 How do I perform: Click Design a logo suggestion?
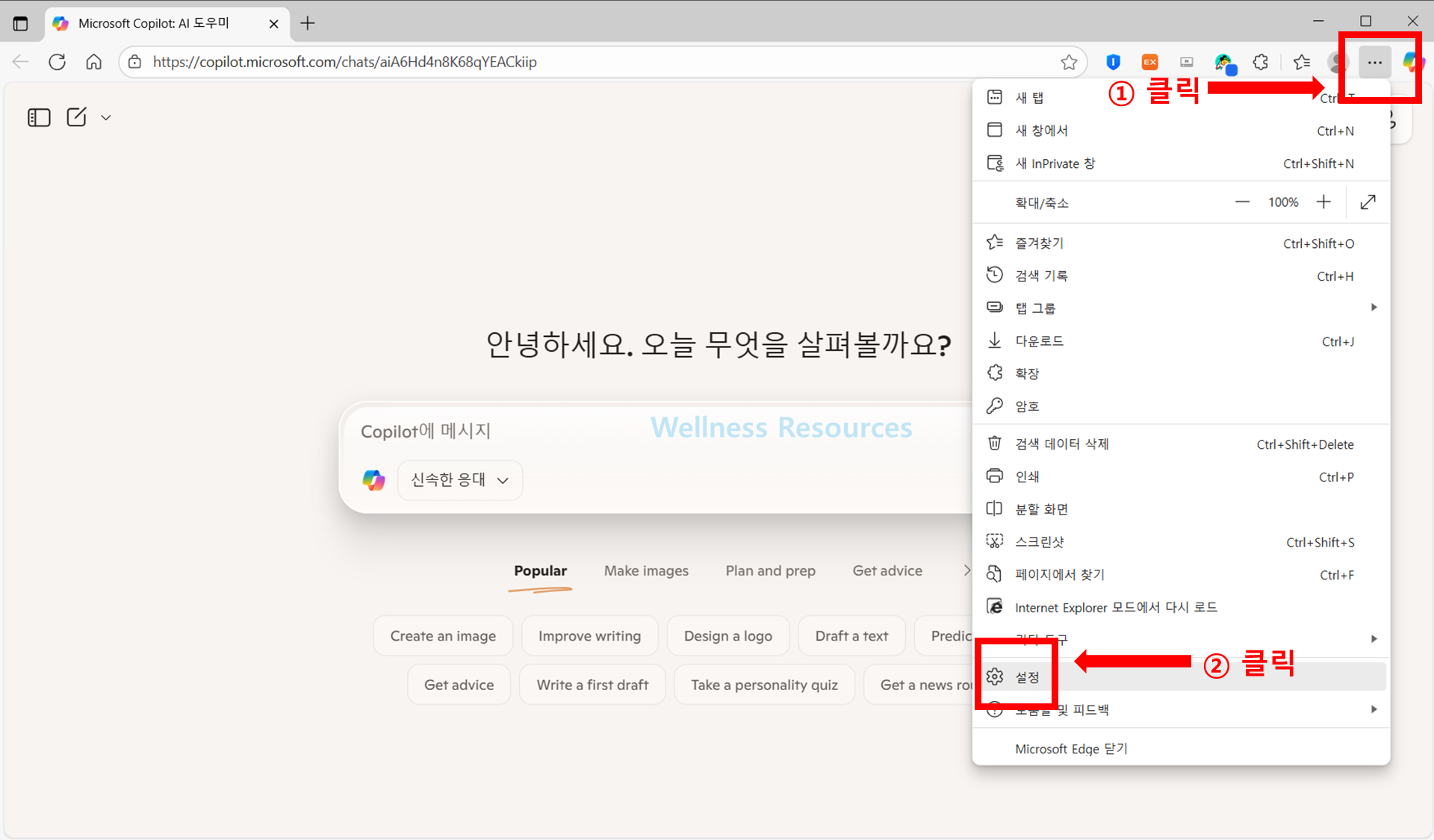tap(727, 635)
